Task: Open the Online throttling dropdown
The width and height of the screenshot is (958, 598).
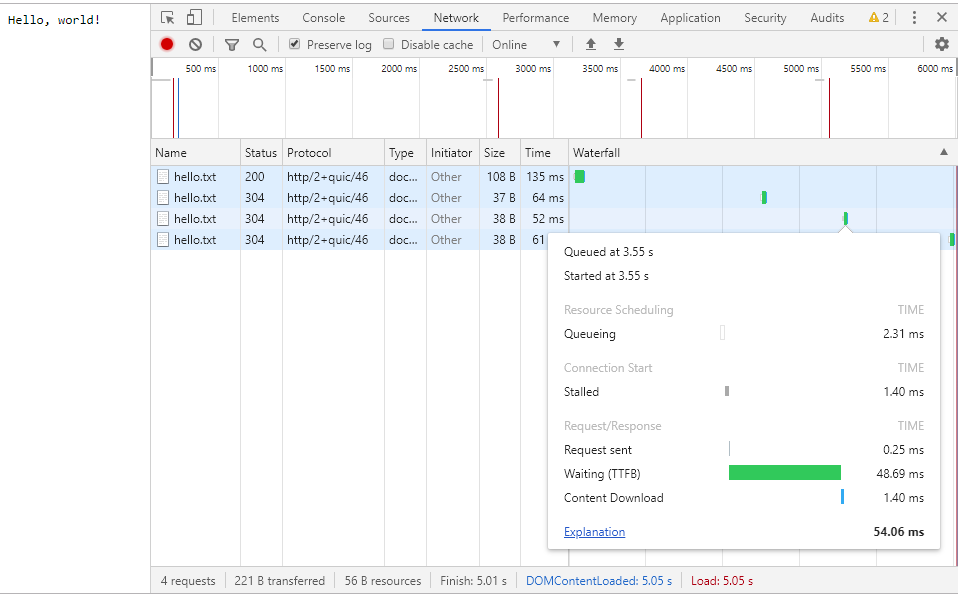Action: [526, 45]
